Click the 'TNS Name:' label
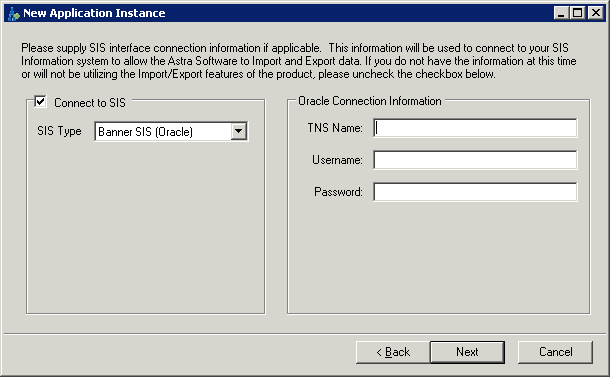 point(335,128)
